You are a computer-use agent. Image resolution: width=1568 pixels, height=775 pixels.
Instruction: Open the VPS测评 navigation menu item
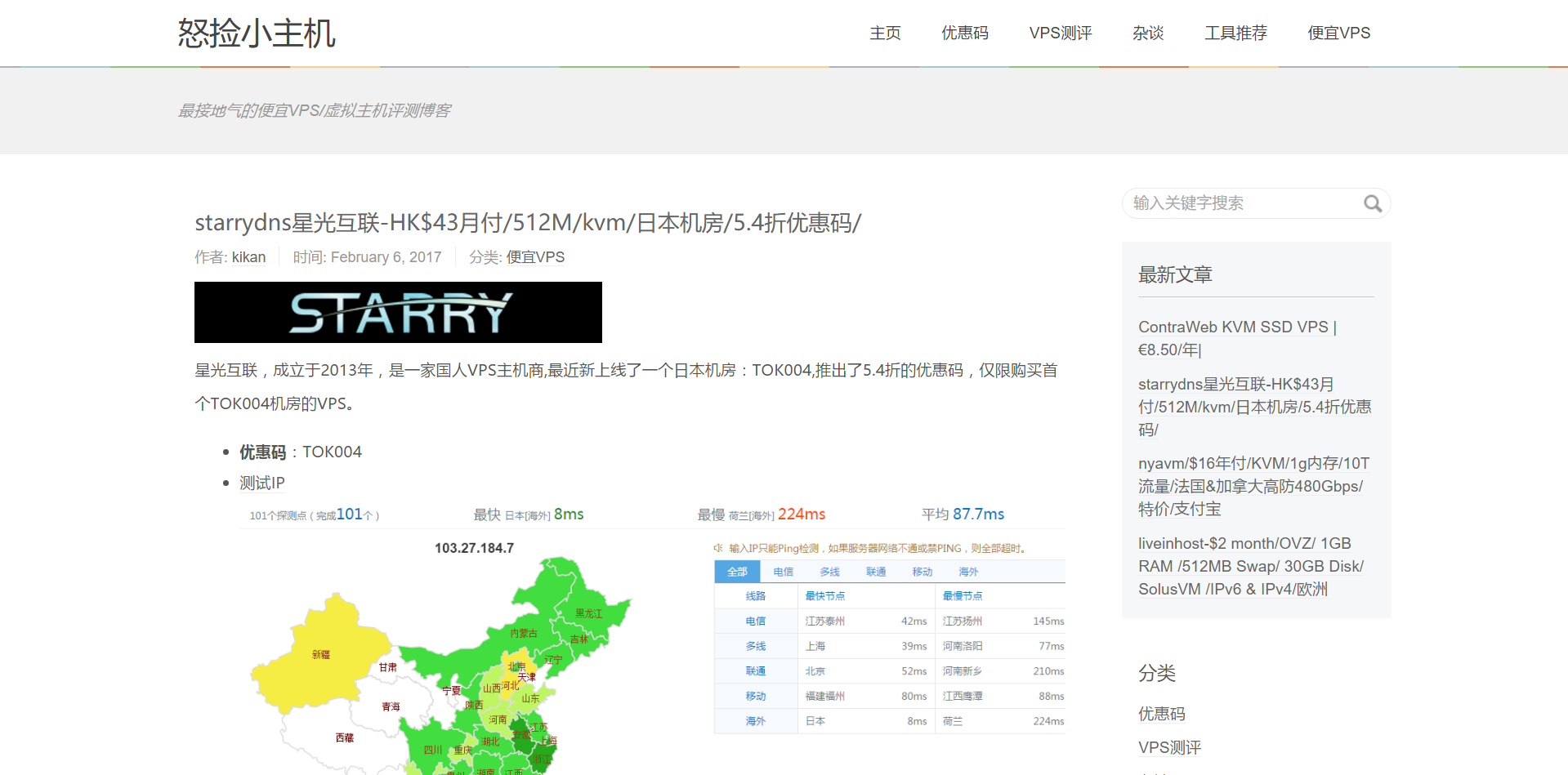point(1061,33)
